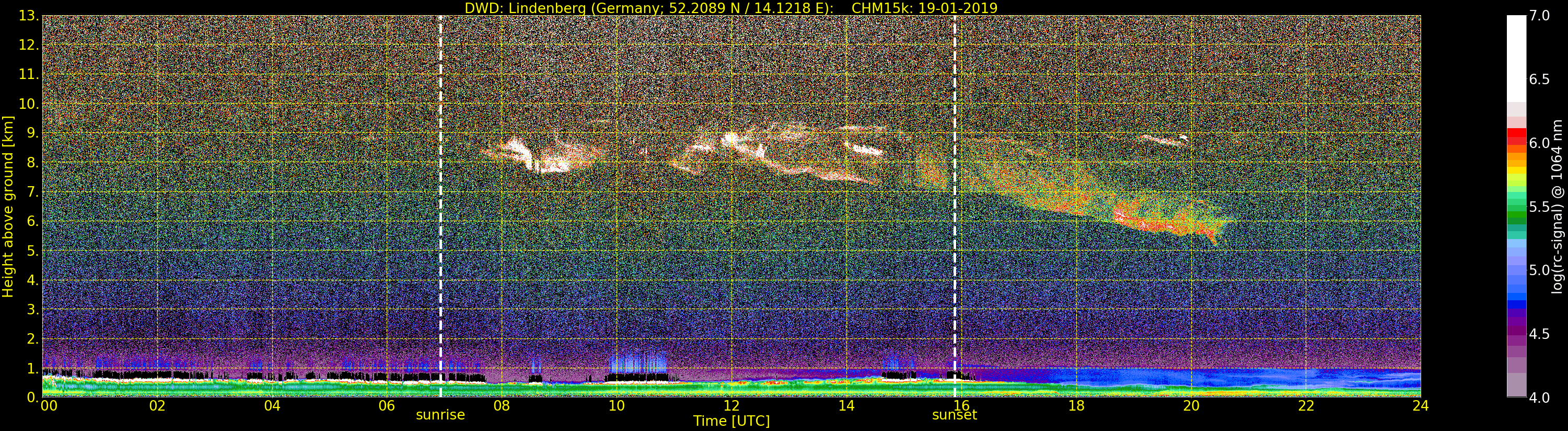Screen dimensions: 1568x431
Task: Click the colorbar tick label '4.0'
Action: (x=1539, y=398)
